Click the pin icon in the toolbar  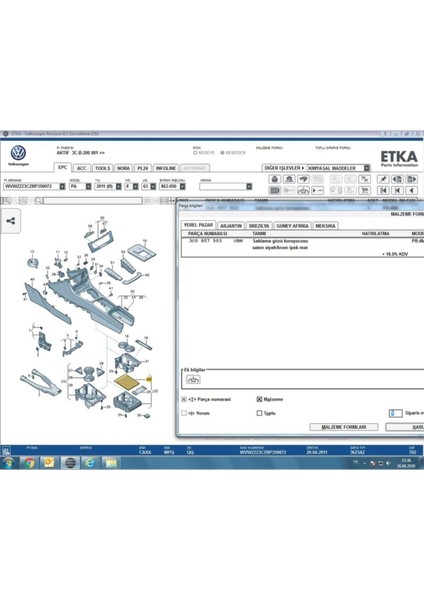coord(383,179)
